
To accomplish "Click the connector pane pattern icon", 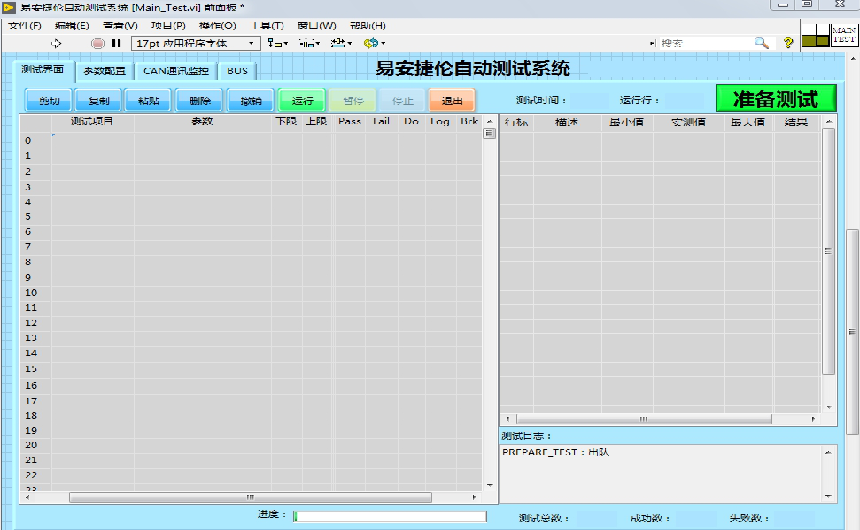I will (x=816, y=35).
